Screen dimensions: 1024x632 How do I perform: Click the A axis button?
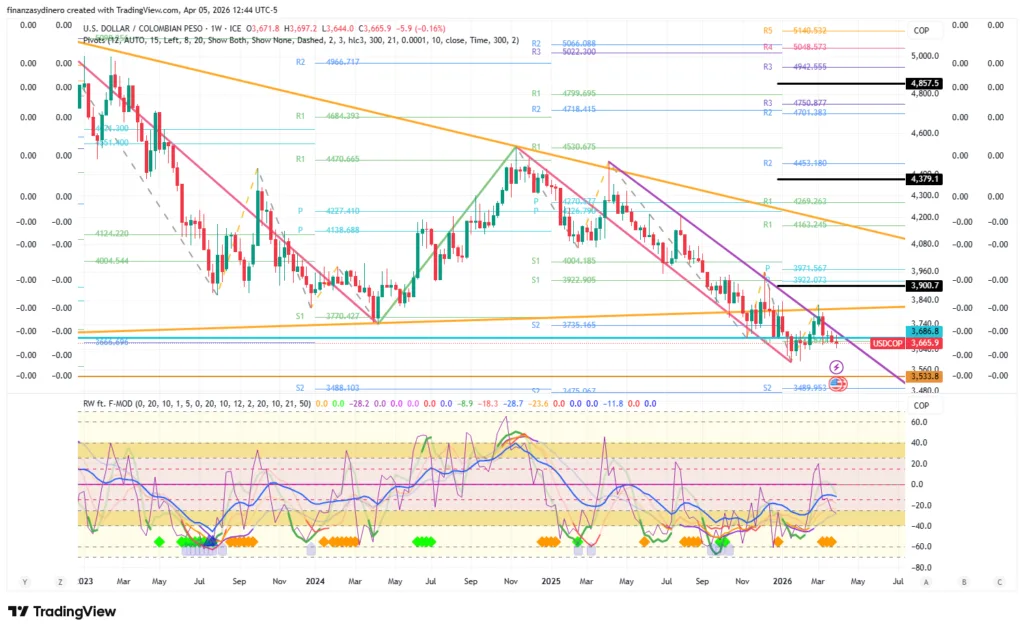coord(927,580)
